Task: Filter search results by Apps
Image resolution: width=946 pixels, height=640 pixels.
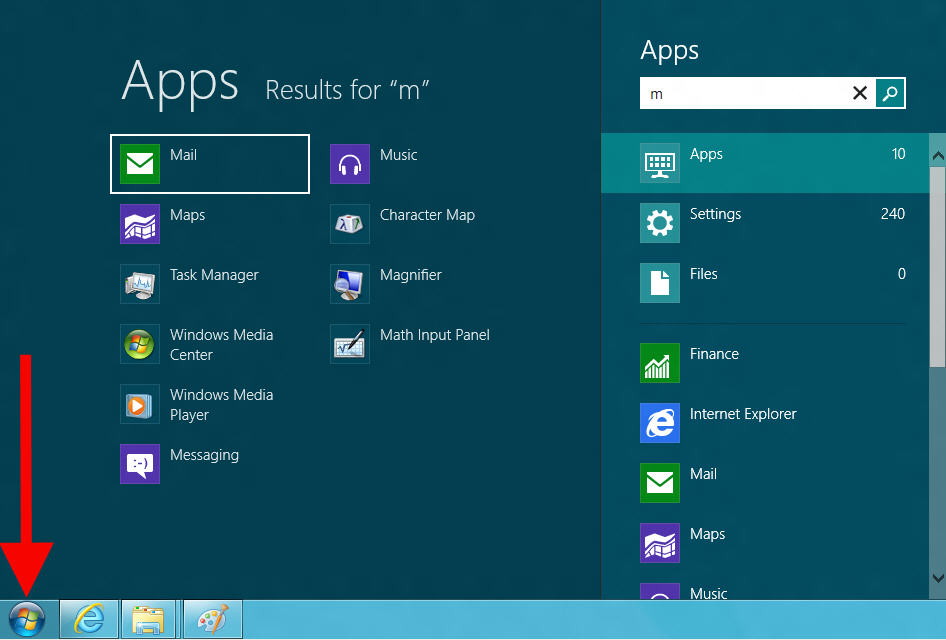Action: click(x=765, y=163)
